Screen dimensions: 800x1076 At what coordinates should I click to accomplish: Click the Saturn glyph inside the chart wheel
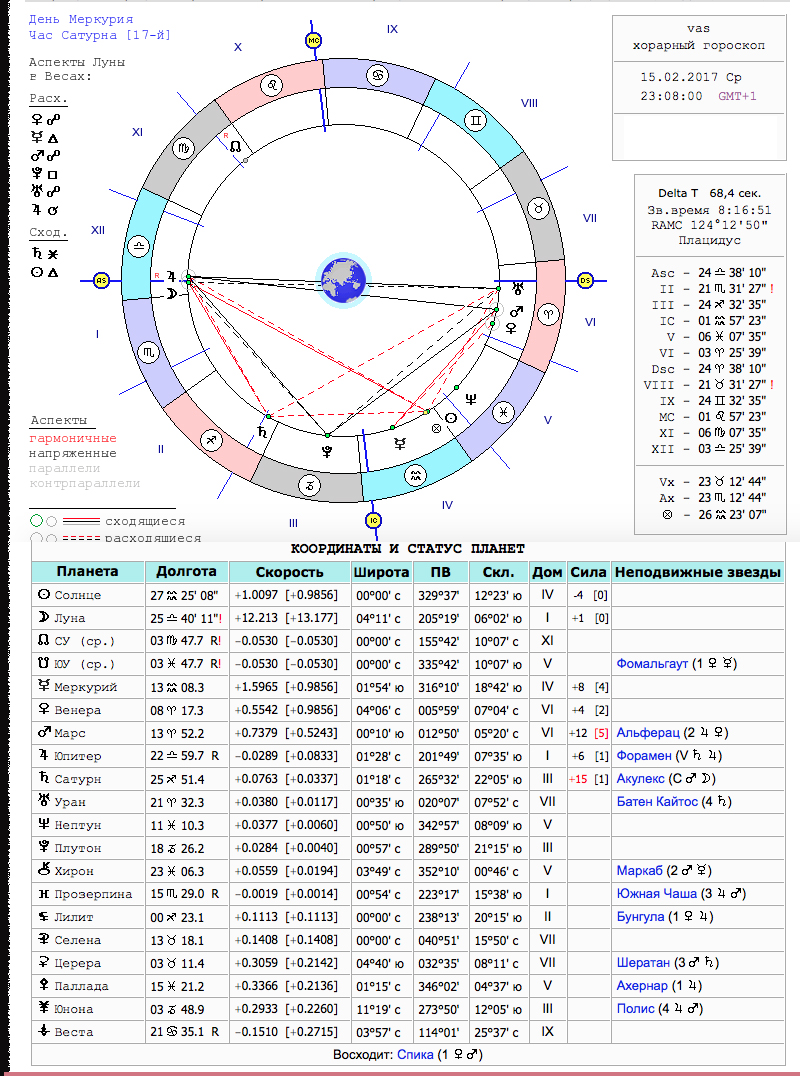[x=262, y=432]
